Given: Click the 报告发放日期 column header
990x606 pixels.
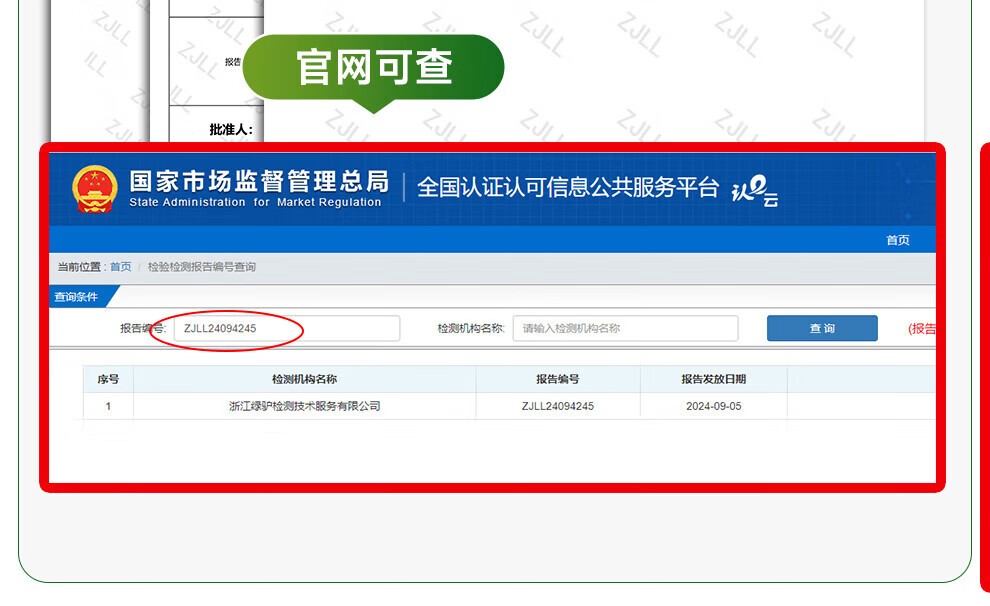Looking at the screenshot, I should tap(713, 379).
